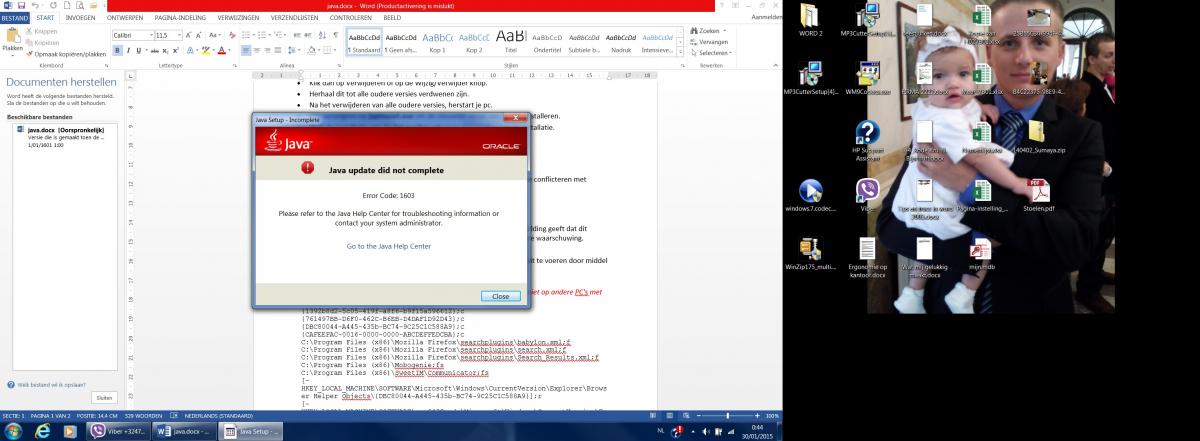Switch to the INVOEGEN tab

coord(80,18)
